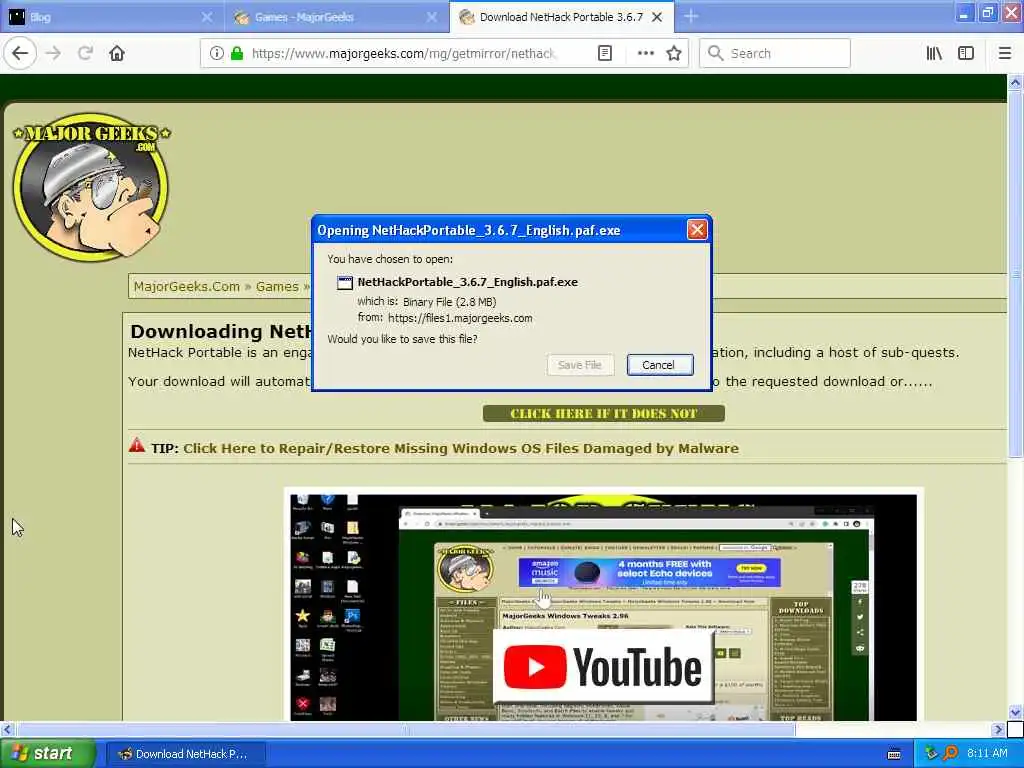Select the Download NetHack Portable 3.6.7 tab
This screenshot has width=1024, height=768.
[x=560, y=17]
